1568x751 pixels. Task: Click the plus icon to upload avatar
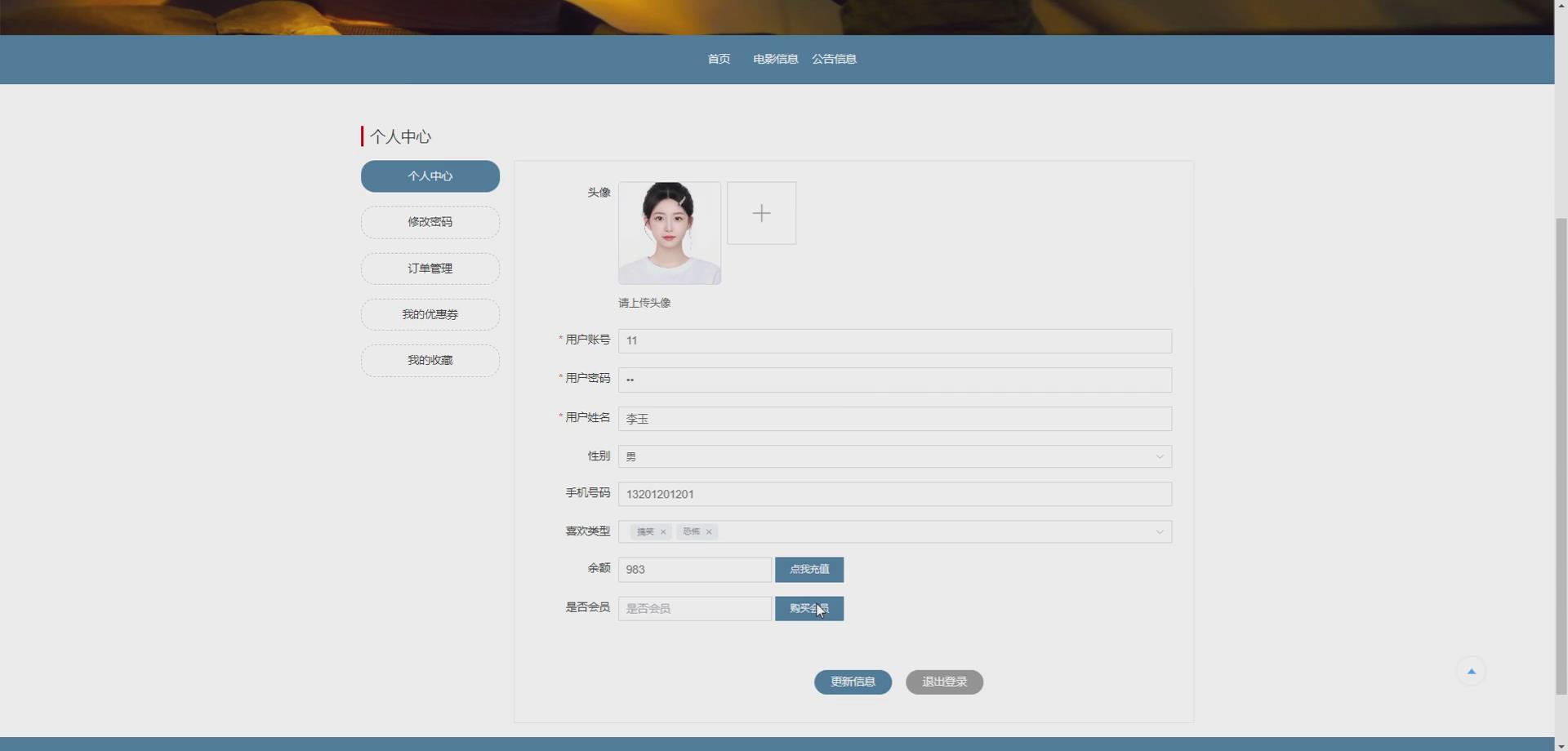point(761,213)
